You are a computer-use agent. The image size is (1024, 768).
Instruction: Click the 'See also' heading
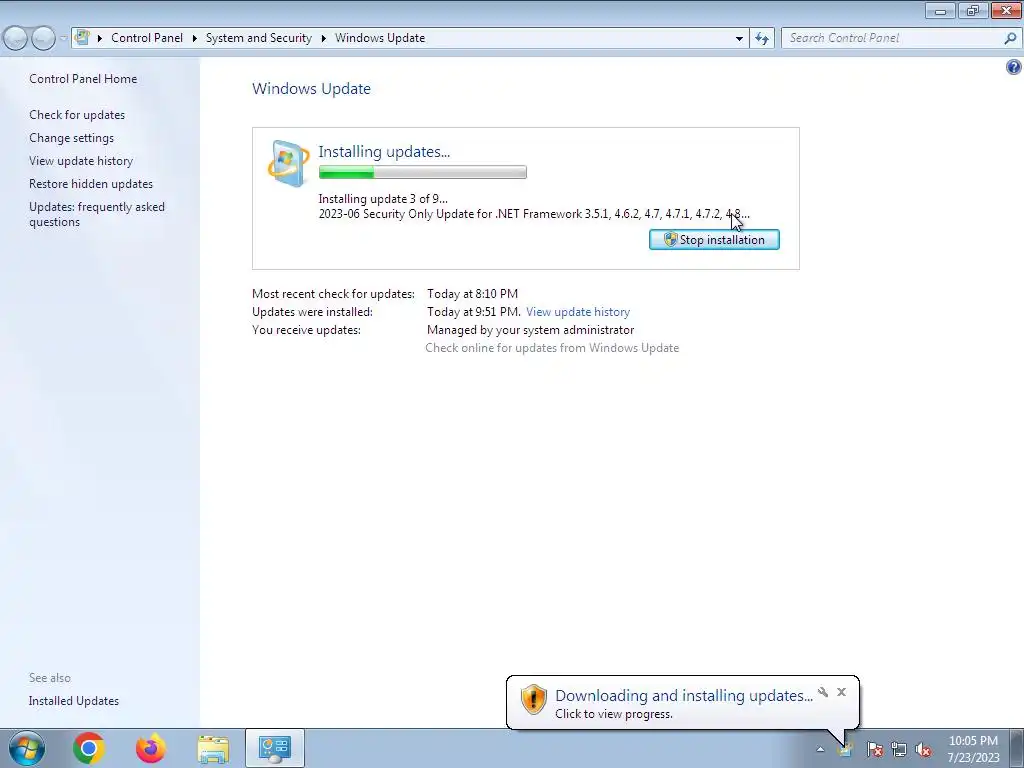(x=50, y=678)
